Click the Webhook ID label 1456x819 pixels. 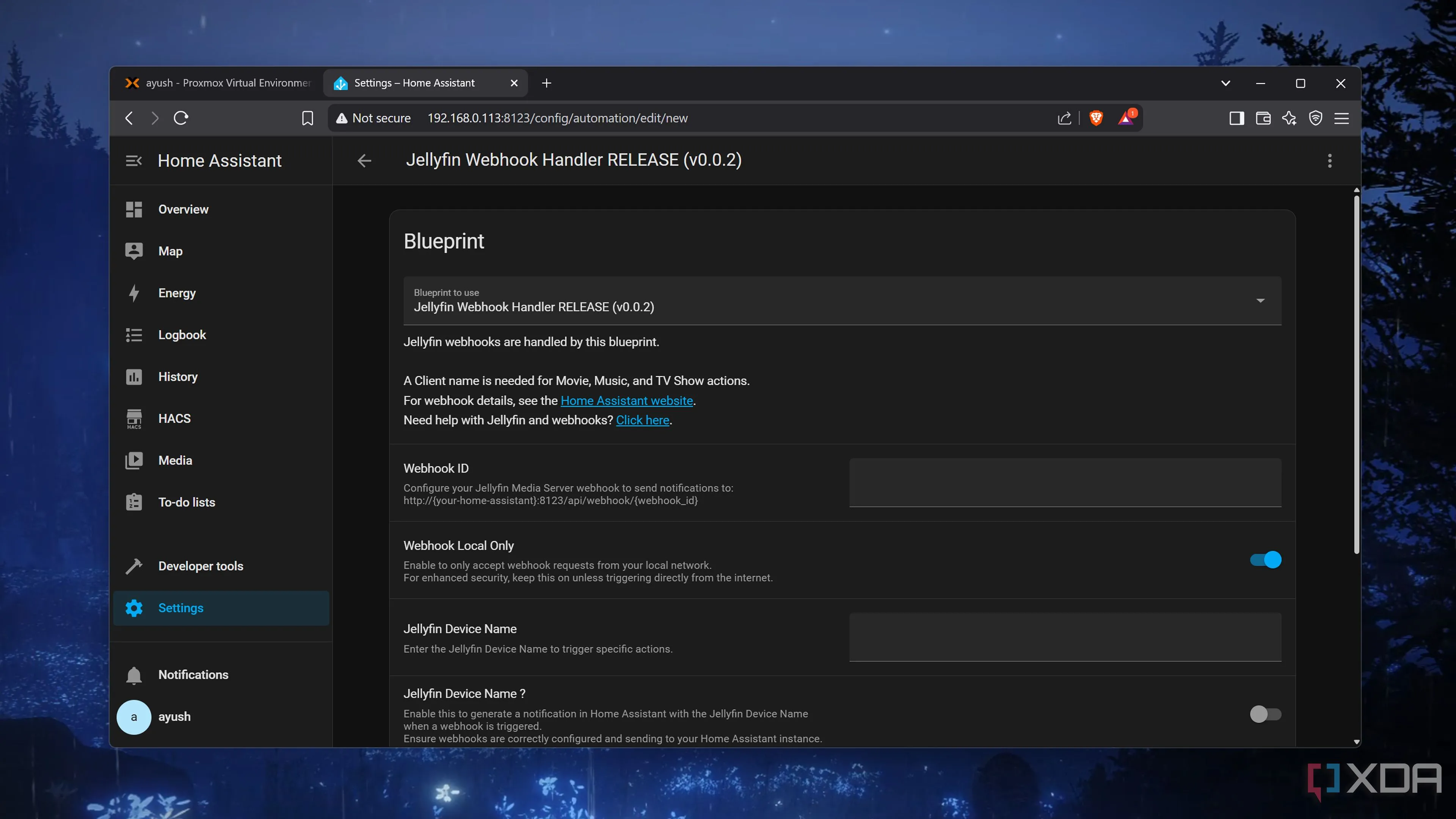(436, 469)
